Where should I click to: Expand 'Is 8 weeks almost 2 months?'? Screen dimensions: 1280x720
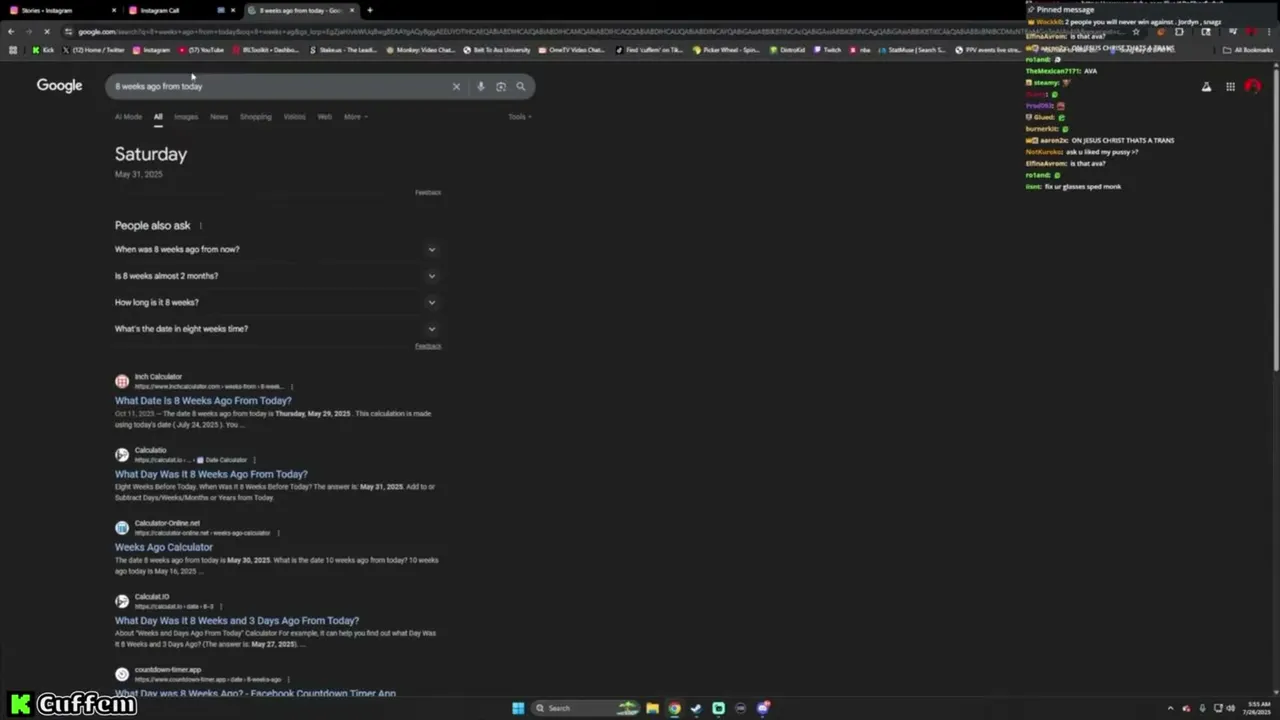(278, 276)
